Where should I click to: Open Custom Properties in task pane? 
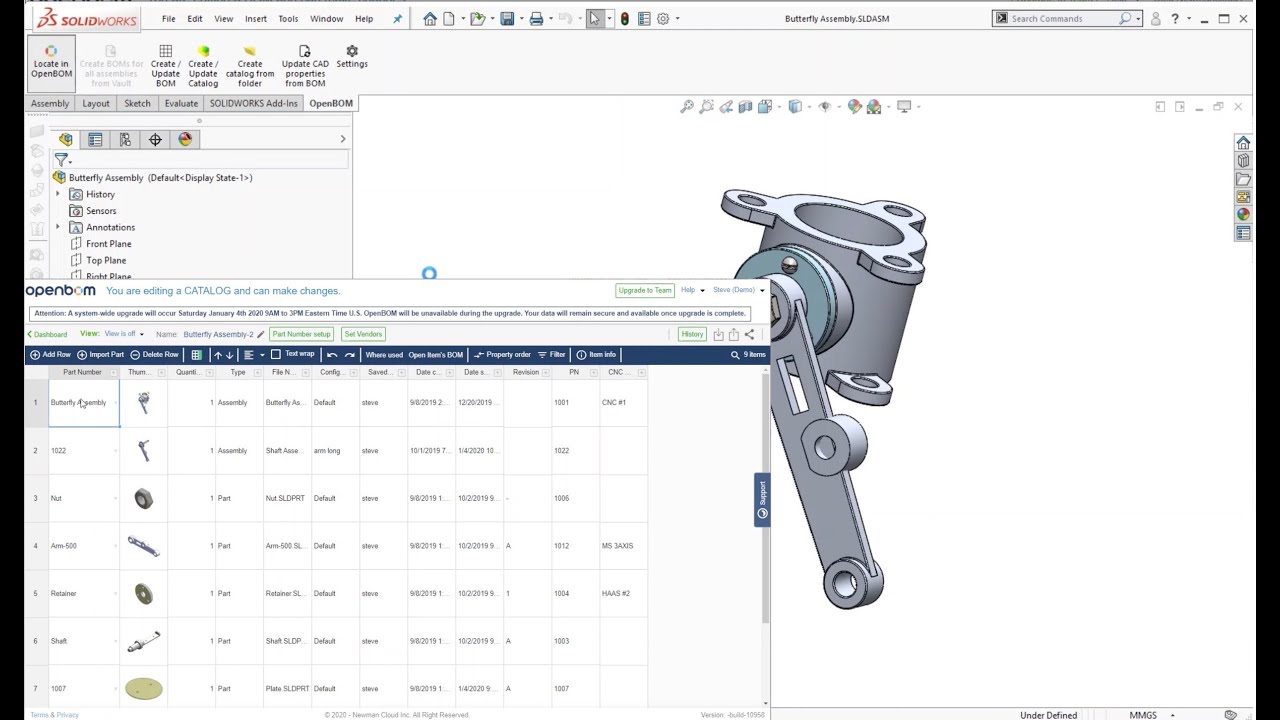pyautogui.click(x=1243, y=233)
